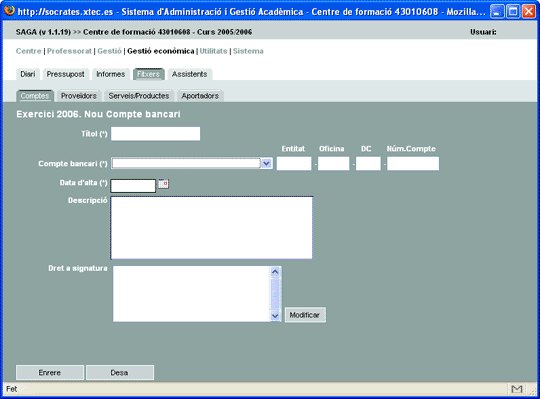Click the Desa button

(120, 372)
